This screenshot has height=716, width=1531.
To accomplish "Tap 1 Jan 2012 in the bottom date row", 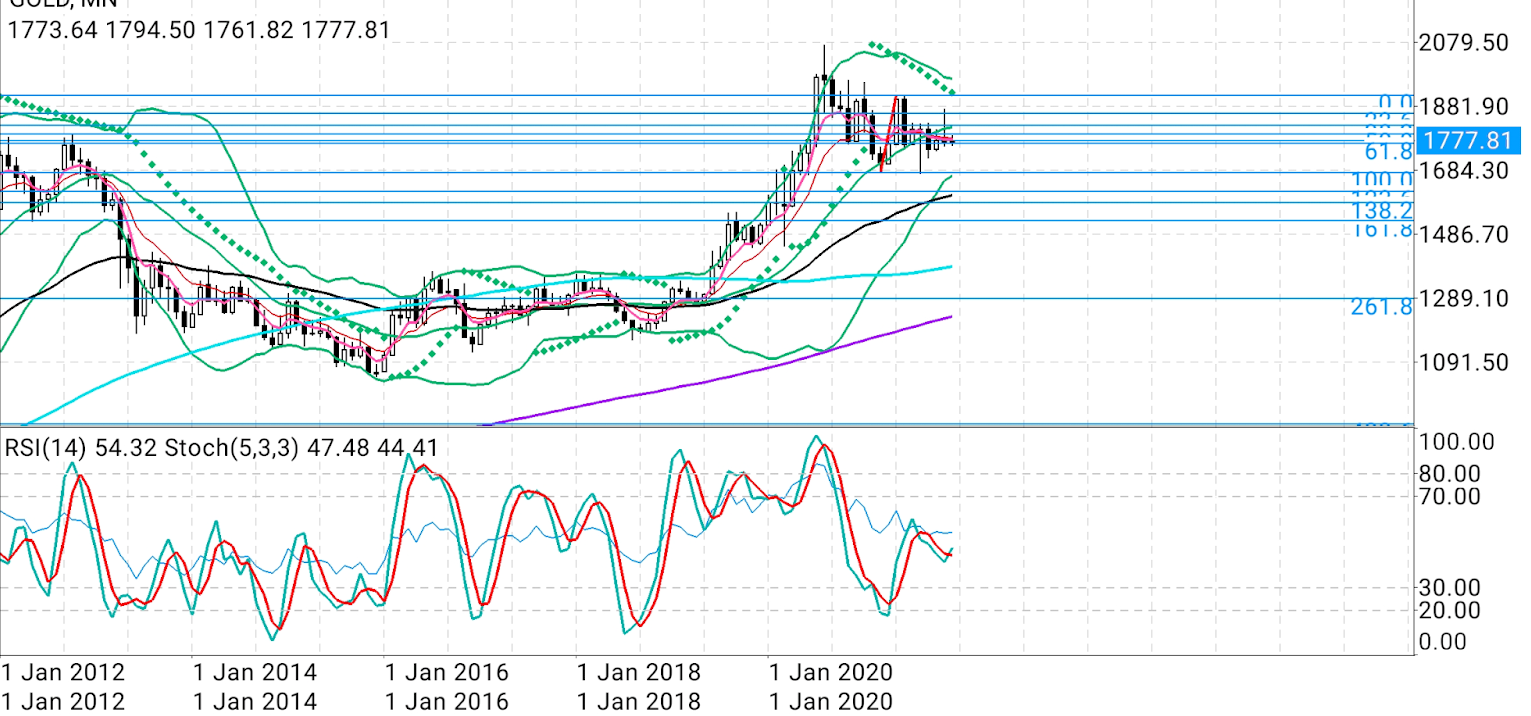I will coord(63,701).
